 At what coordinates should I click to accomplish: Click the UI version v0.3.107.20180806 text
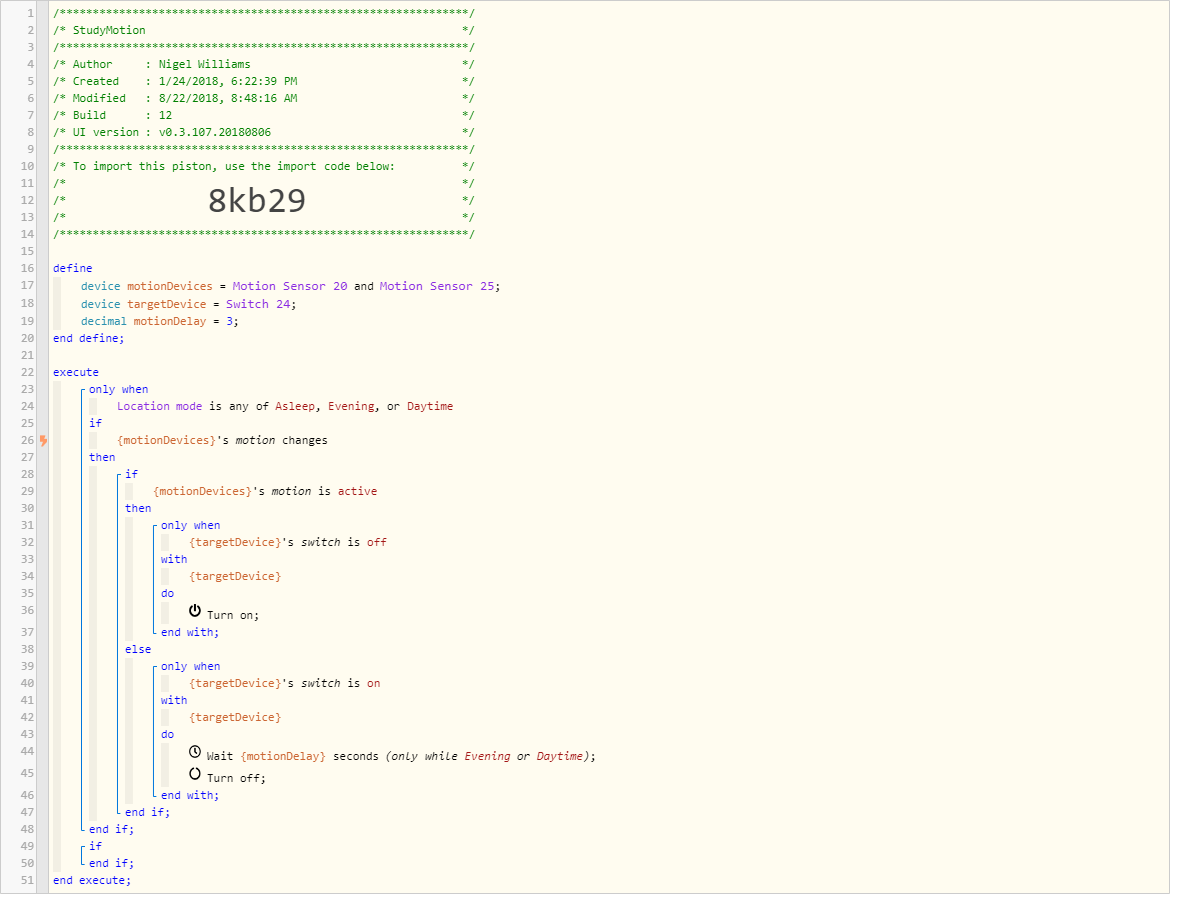215,133
